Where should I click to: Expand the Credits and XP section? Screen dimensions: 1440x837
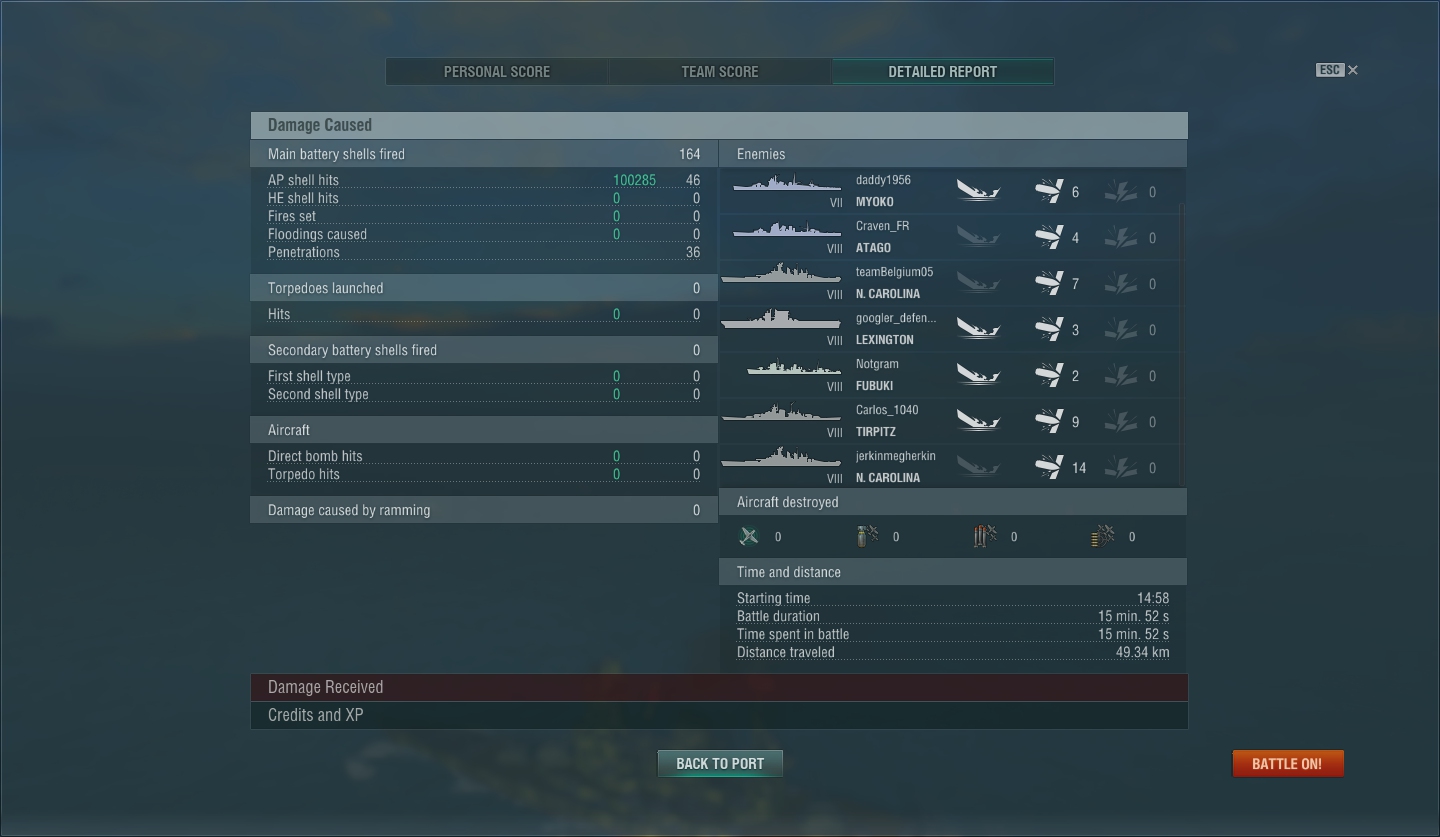pyautogui.click(x=719, y=715)
